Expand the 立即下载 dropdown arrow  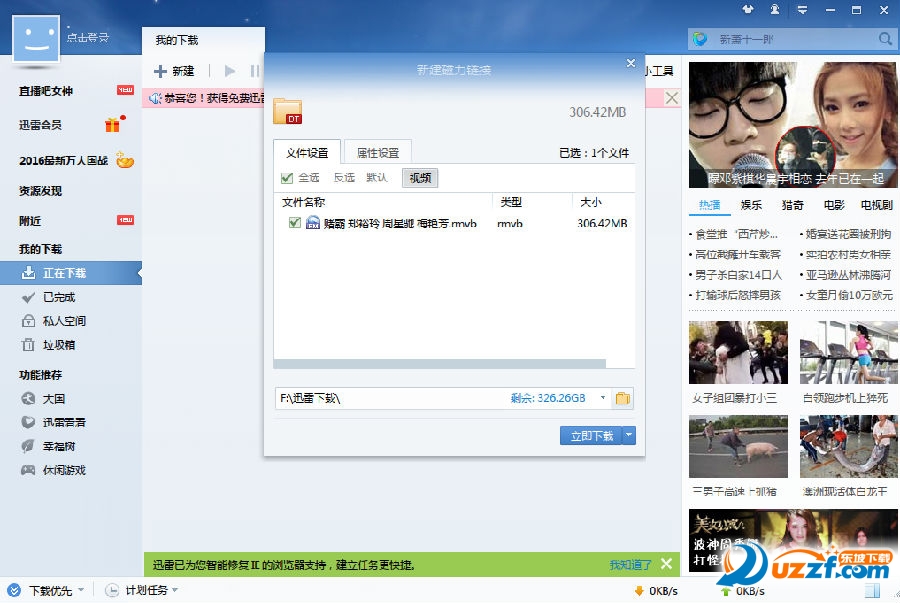[x=629, y=435]
